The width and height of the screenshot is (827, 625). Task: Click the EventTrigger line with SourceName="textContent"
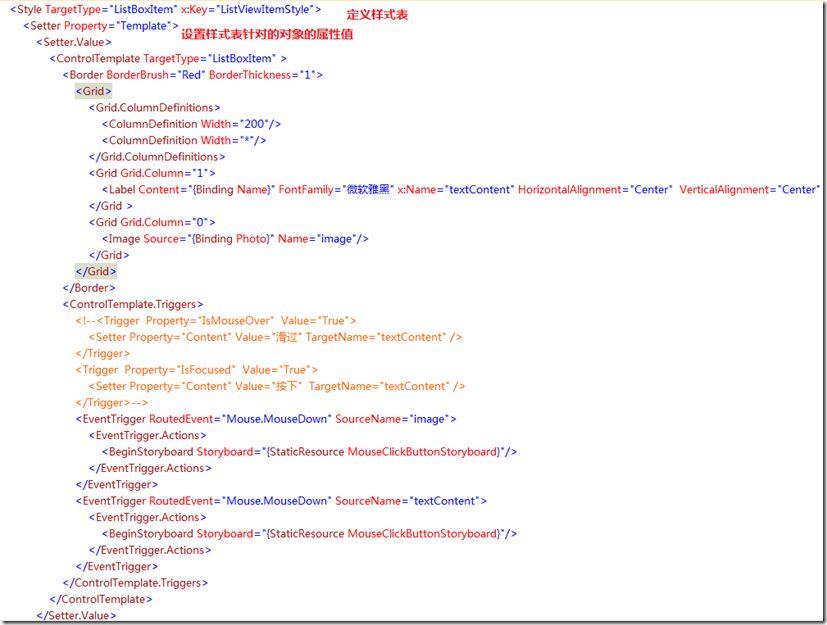point(281,501)
